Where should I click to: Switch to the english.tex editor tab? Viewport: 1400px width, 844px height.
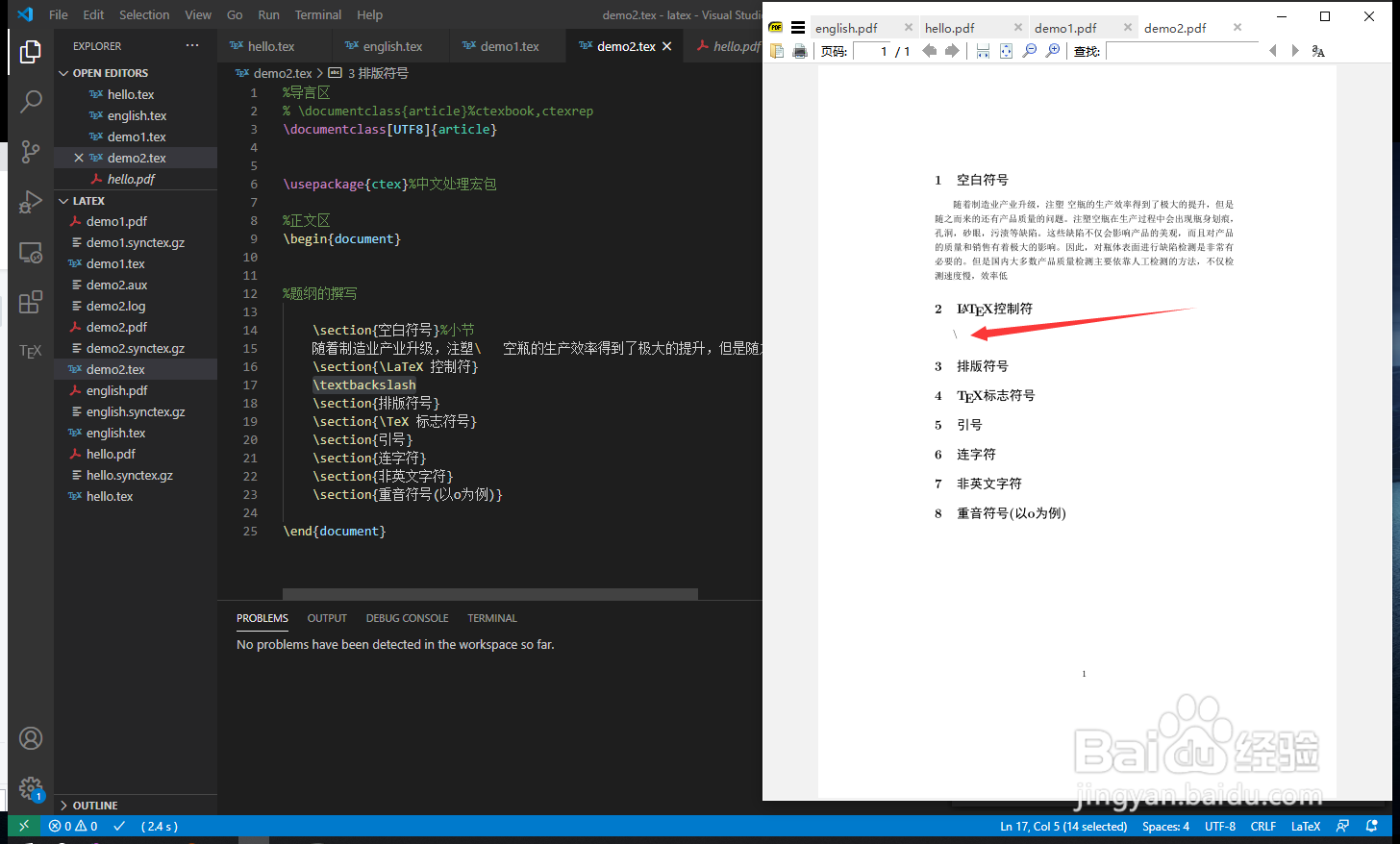pos(392,46)
